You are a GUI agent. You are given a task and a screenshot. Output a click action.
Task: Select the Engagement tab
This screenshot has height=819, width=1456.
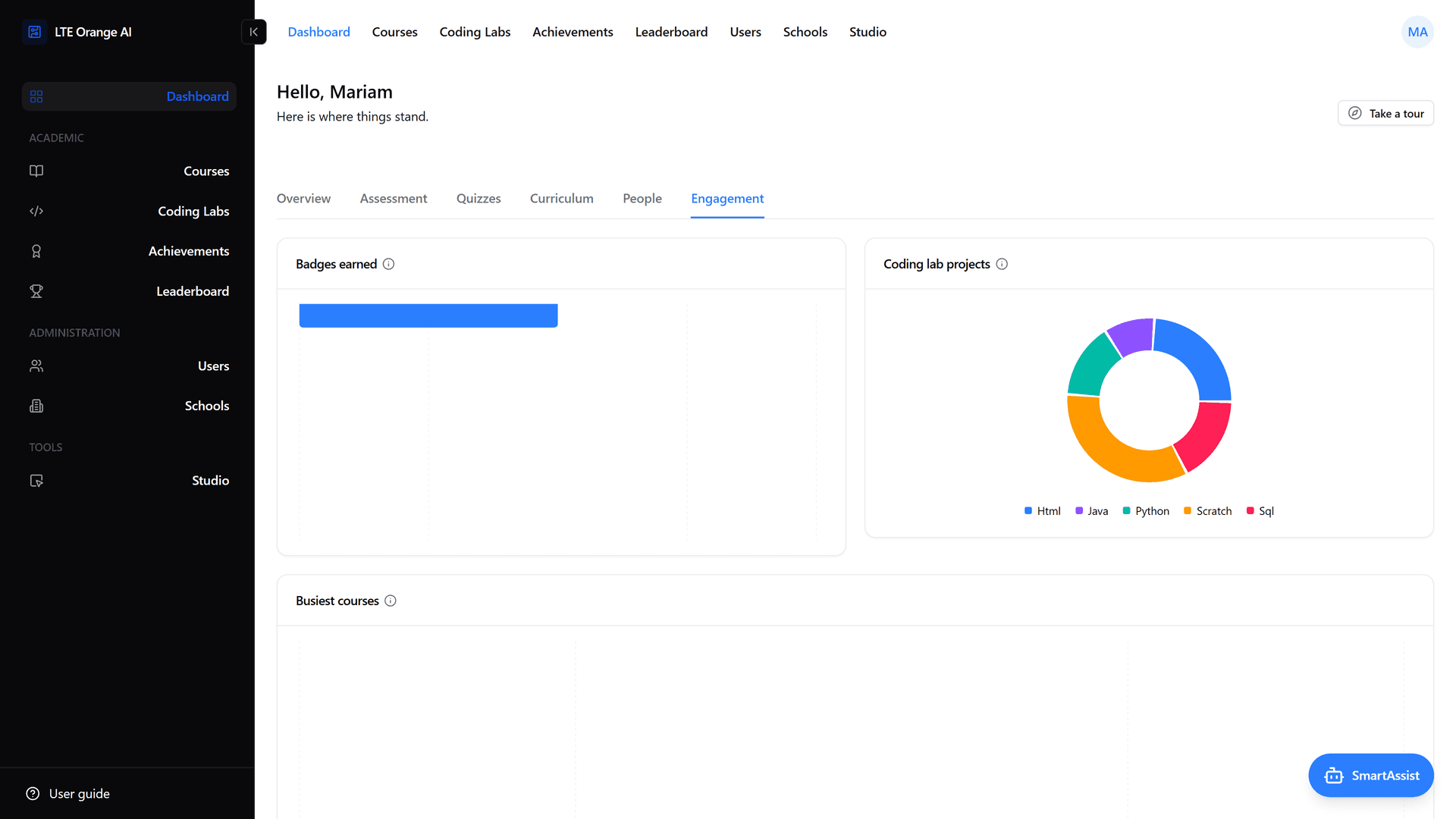[x=727, y=199]
